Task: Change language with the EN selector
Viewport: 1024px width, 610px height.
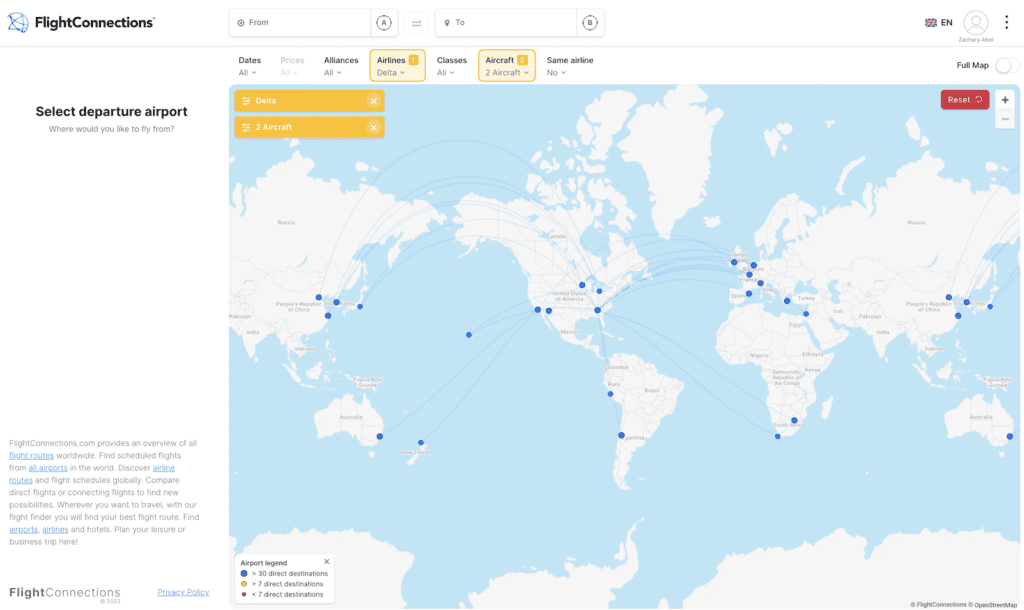Action: [x=939, y=22]
